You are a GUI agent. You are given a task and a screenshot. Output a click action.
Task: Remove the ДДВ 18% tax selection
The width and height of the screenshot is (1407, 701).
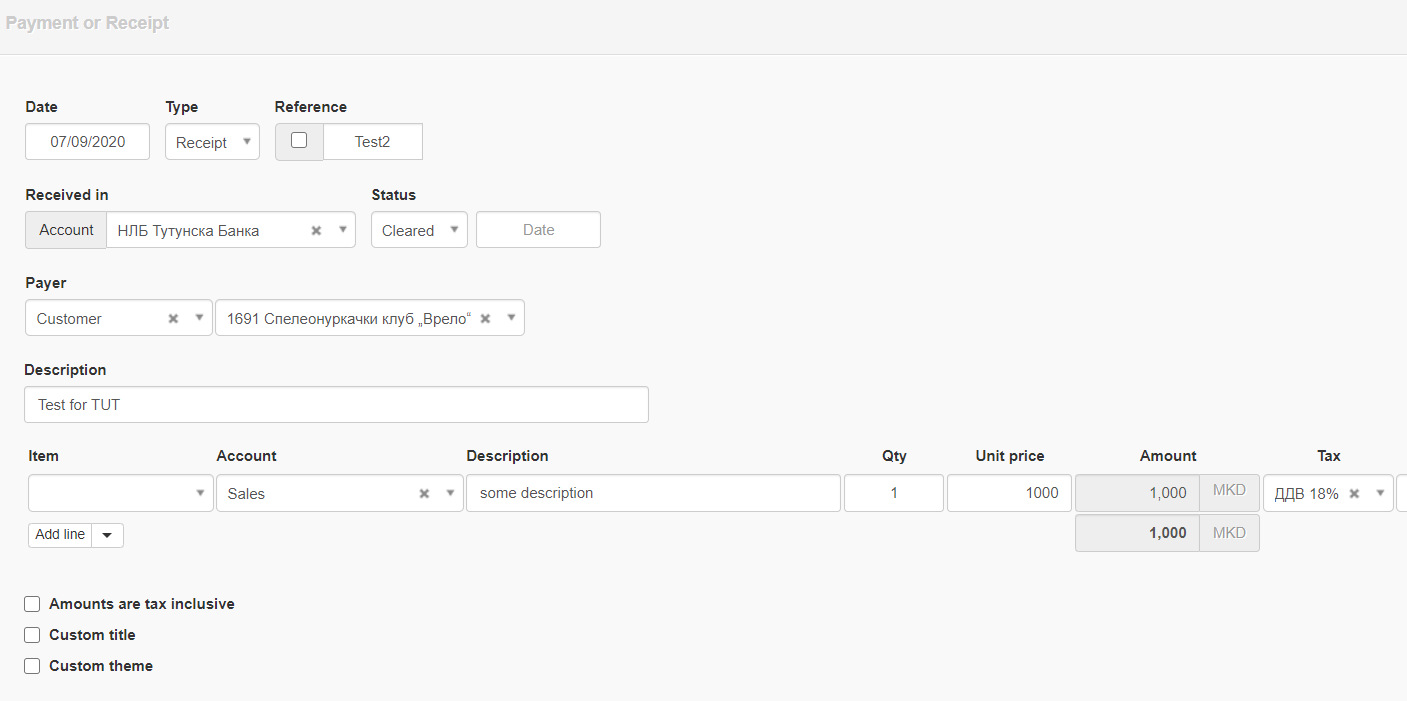click(x=1354, y=494)
